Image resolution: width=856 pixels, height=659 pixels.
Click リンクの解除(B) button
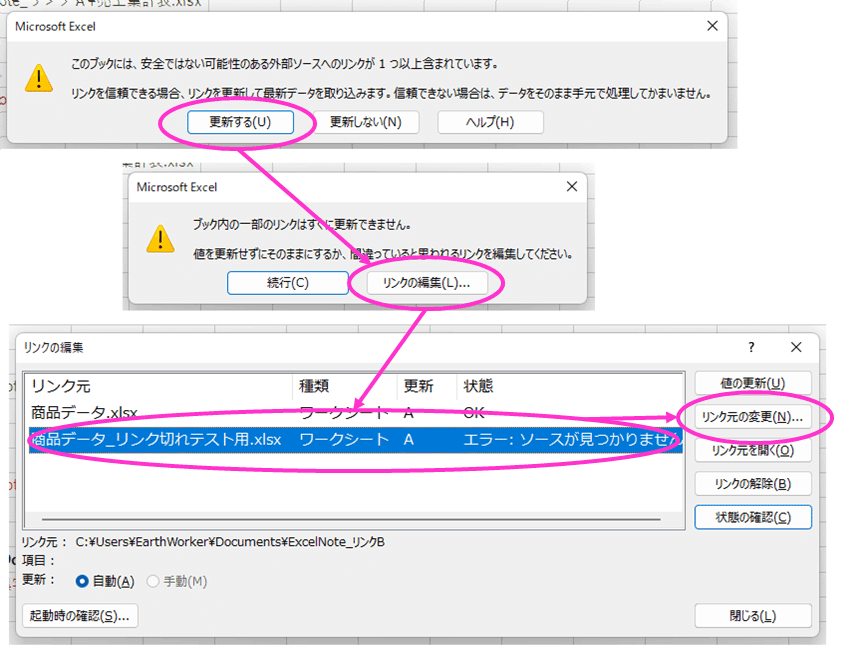[x=753, y=484]
